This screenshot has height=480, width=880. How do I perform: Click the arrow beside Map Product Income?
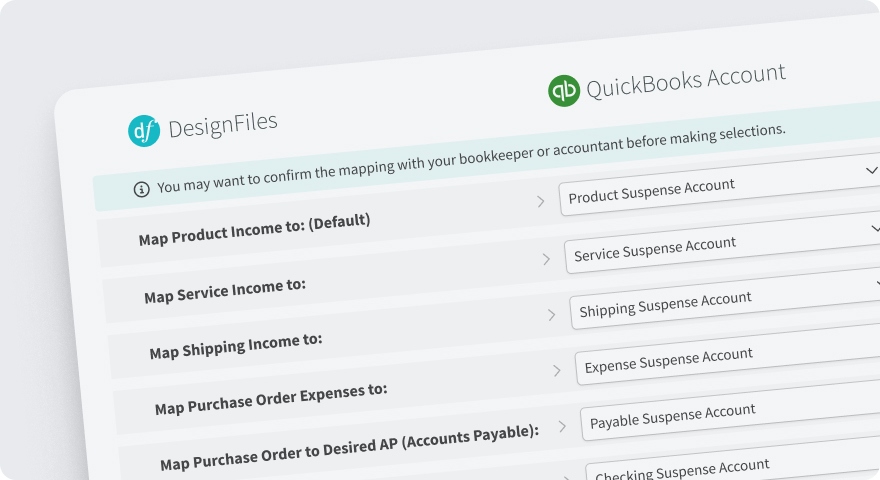541,202
